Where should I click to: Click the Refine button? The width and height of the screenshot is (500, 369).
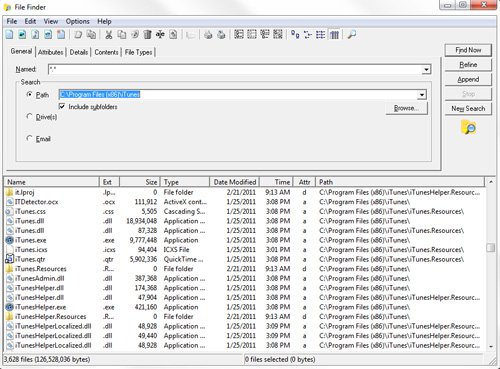click(x=468, y=65)
